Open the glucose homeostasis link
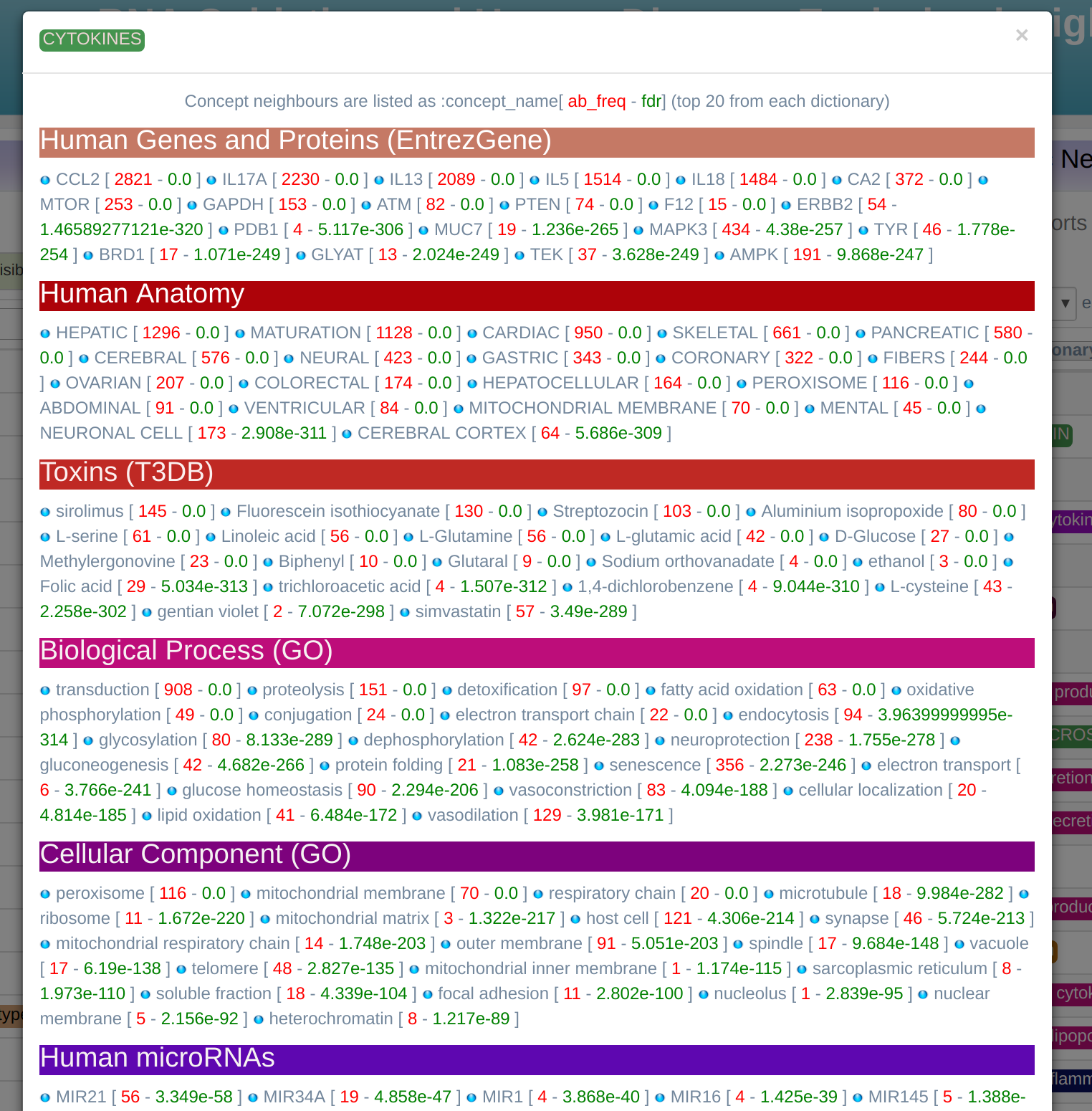 262,790
